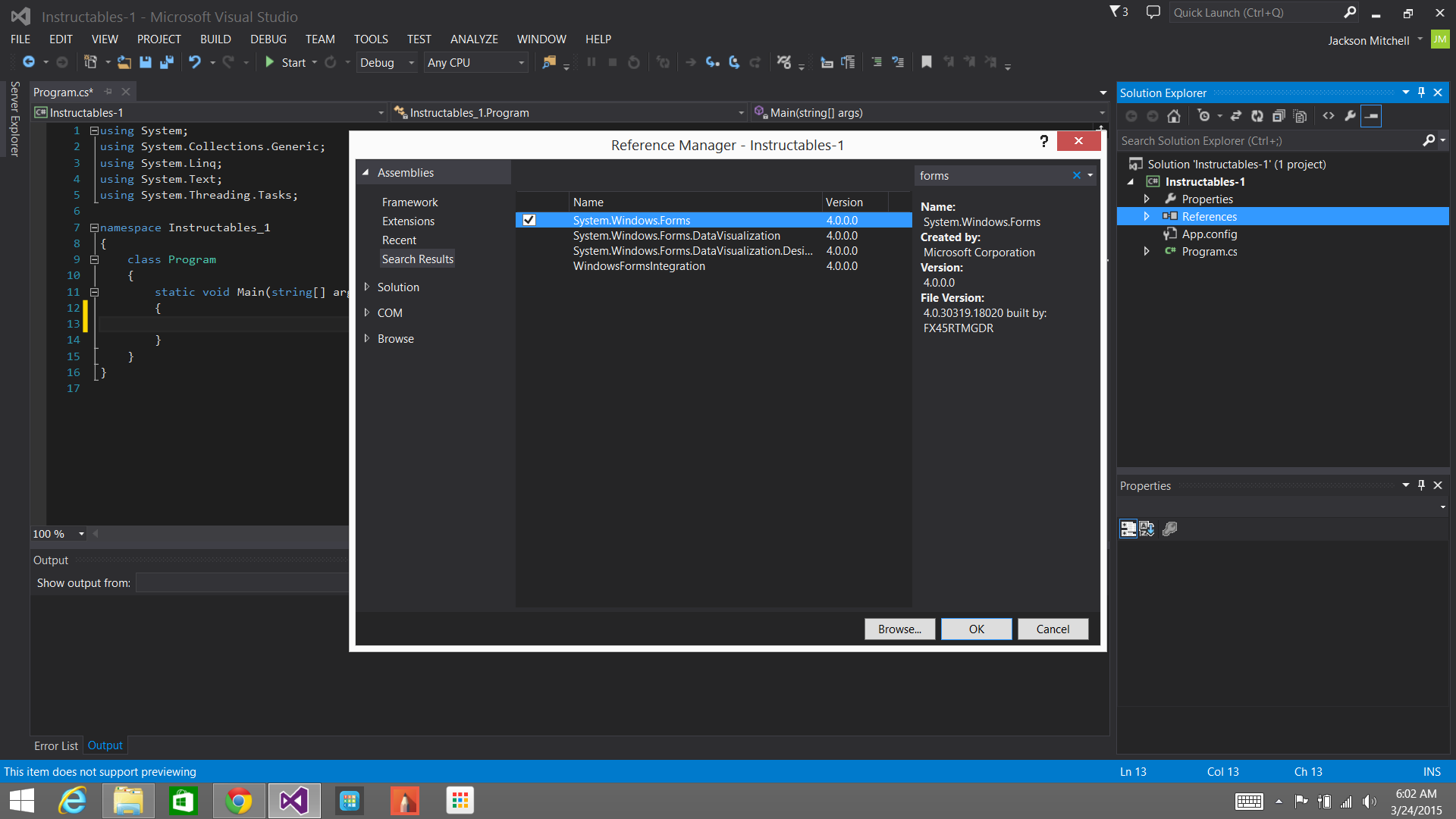Click Alphabetical sort icon in Properties panel
The width and height of the screenshot is (1456, 819).
click(1147, 529)
